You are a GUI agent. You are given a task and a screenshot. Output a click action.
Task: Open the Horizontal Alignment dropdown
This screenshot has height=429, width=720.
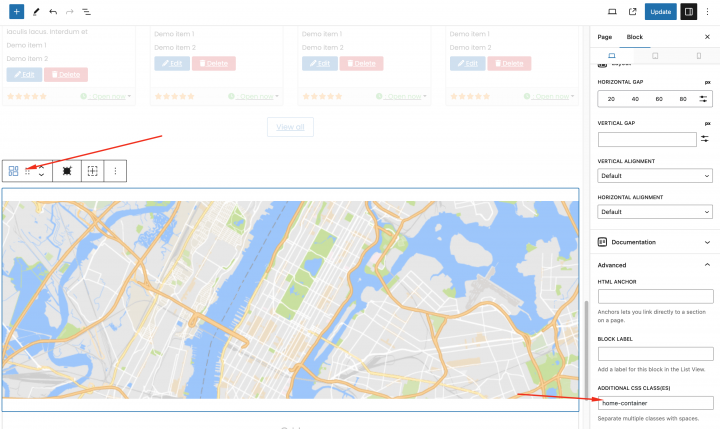(655, 212)
